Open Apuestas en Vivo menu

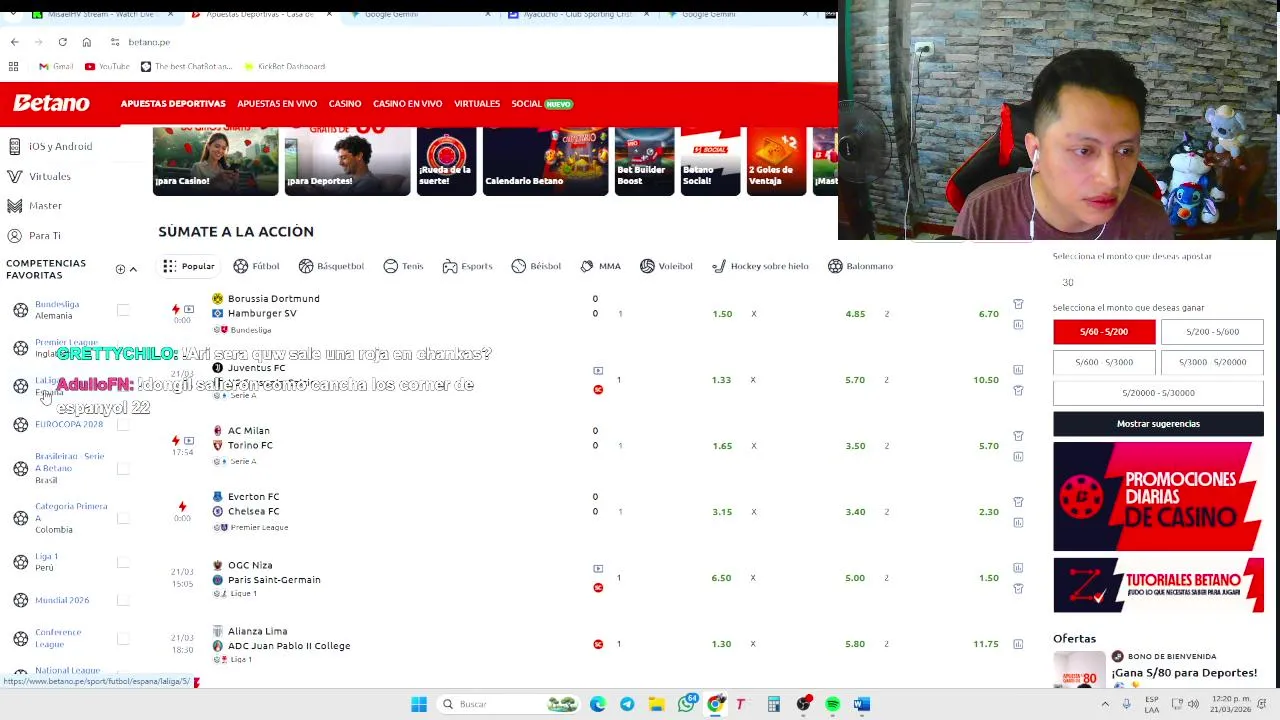pyautogui.click(x=277, y=104)
